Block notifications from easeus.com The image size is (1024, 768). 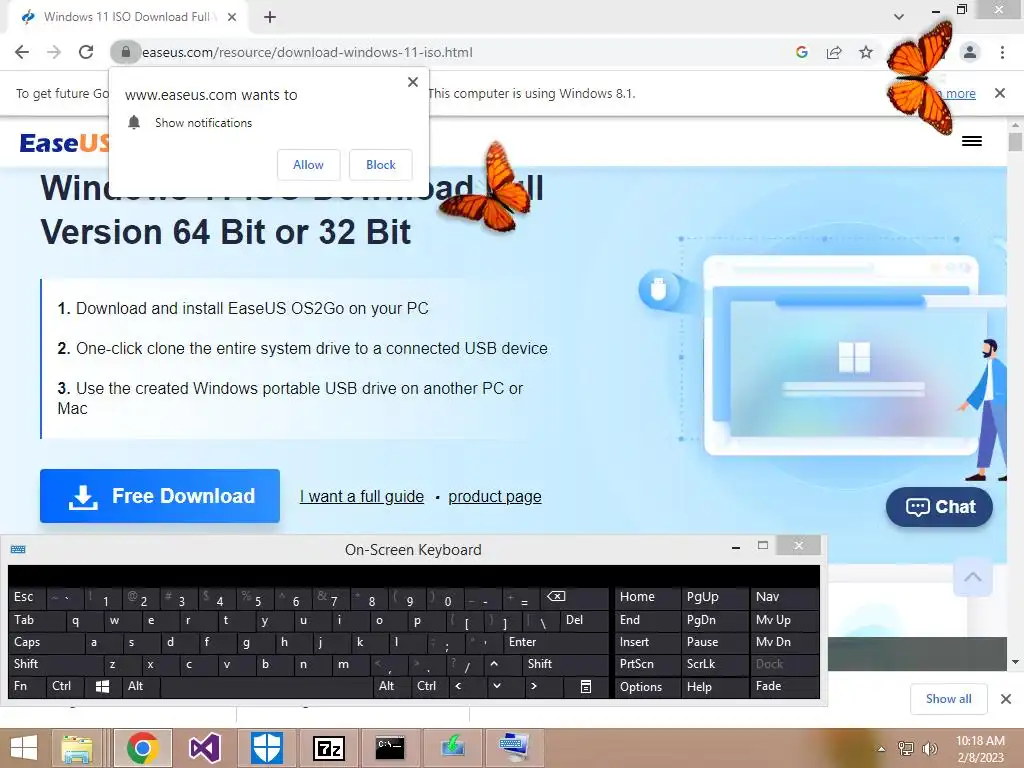coord(381,165)
